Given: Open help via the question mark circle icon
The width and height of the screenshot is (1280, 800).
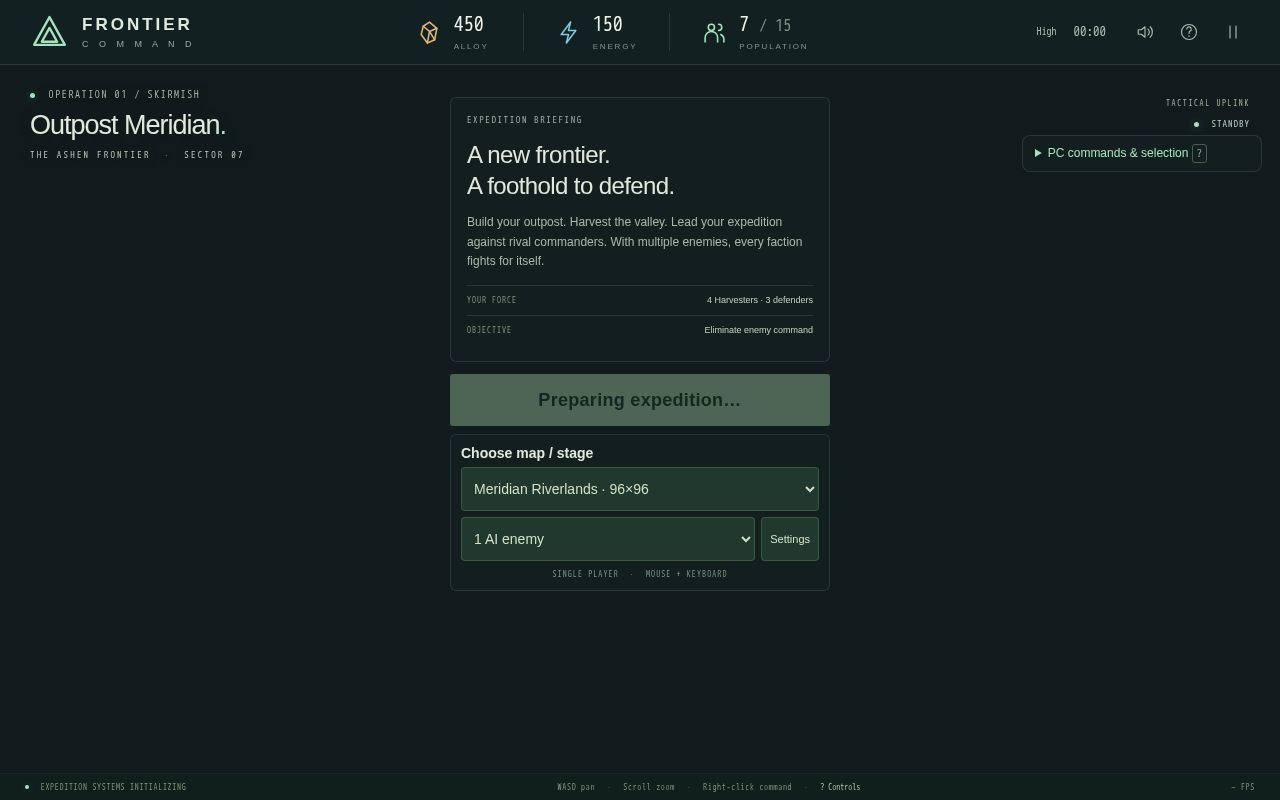Looking at the screenshot, I should tap(1189, 32).
